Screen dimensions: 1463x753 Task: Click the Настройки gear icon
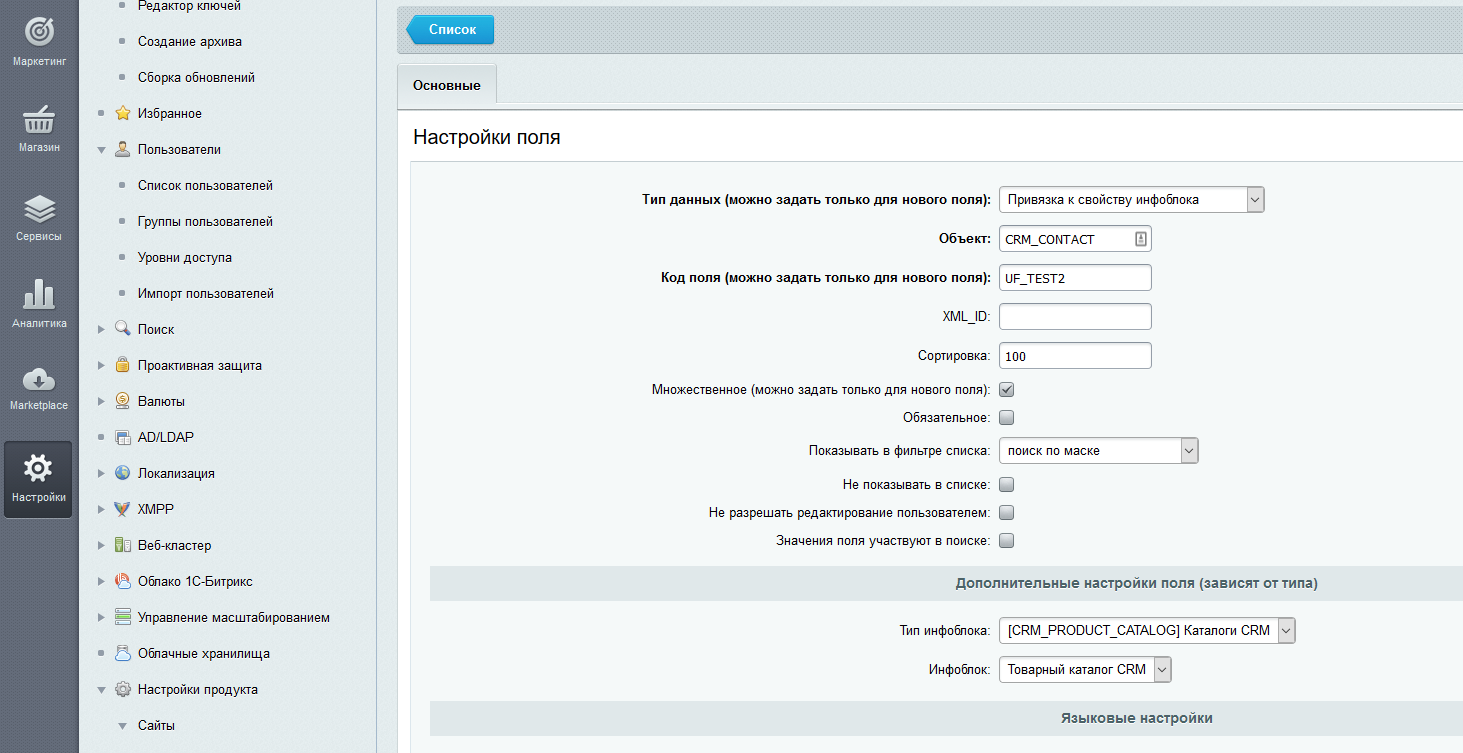coord(38,468)
